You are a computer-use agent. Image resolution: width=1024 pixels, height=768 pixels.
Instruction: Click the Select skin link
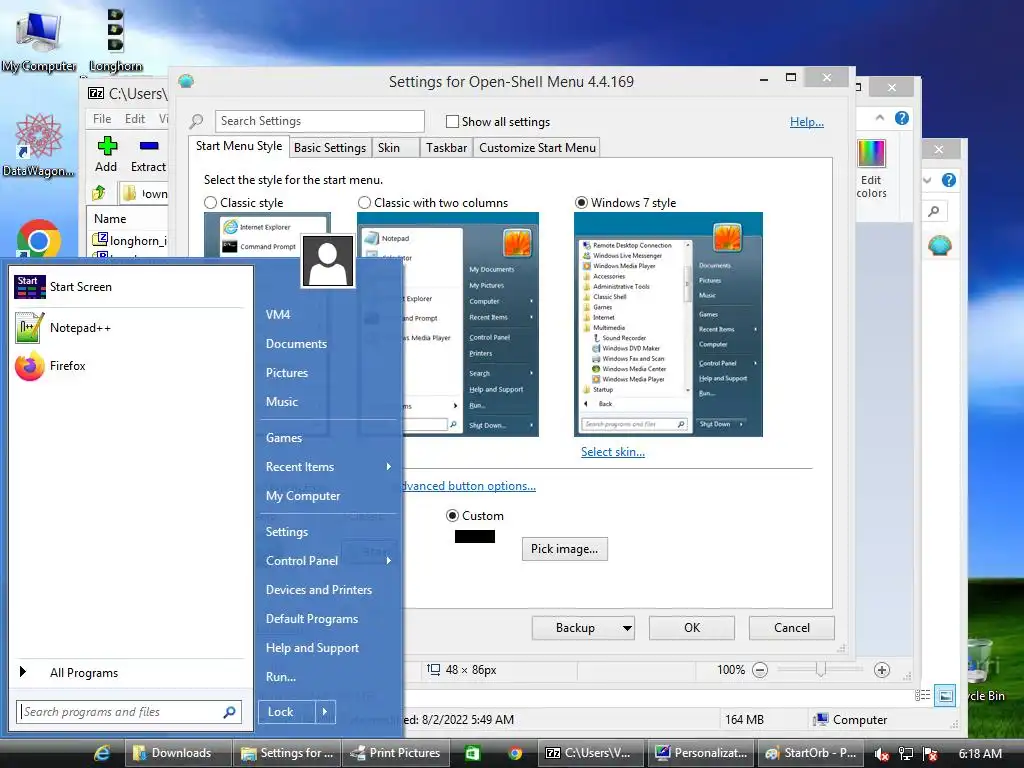coord(613,452)
